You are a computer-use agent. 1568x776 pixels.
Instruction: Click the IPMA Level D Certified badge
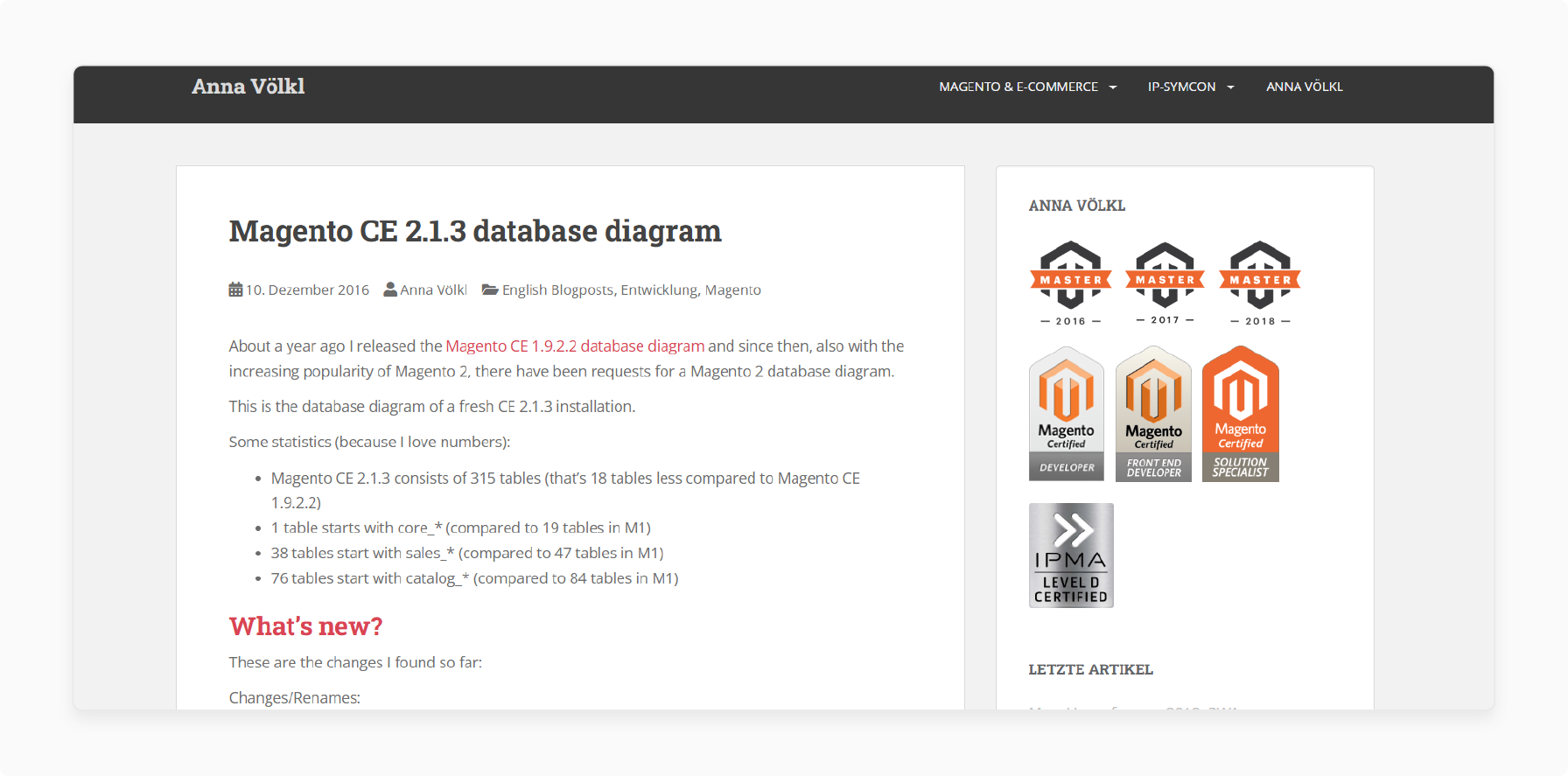pos(1071,556)
